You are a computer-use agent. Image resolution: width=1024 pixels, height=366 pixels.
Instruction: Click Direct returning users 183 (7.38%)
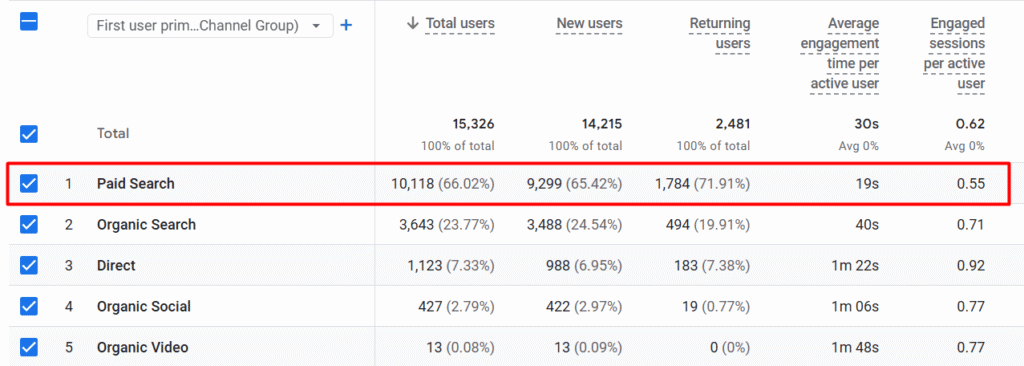pos(712,265)
